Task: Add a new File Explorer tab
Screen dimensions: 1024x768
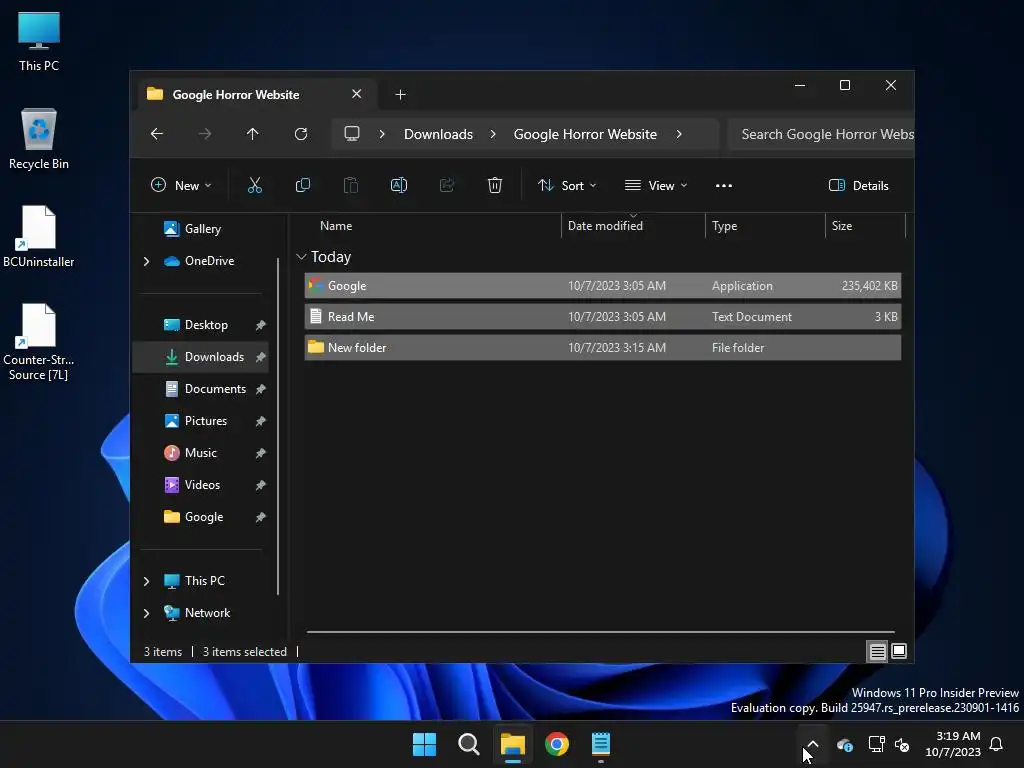Action: [x=400, y=95]
